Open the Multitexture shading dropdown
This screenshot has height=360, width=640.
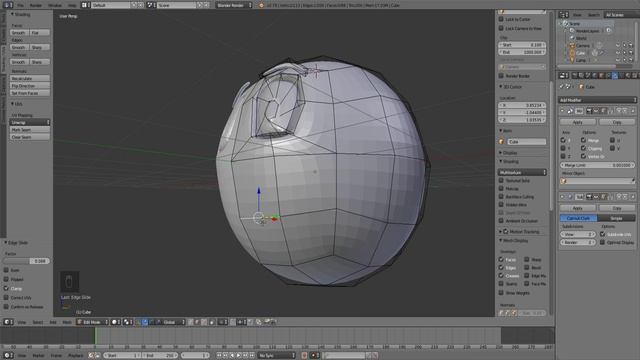tap(522, 173)
